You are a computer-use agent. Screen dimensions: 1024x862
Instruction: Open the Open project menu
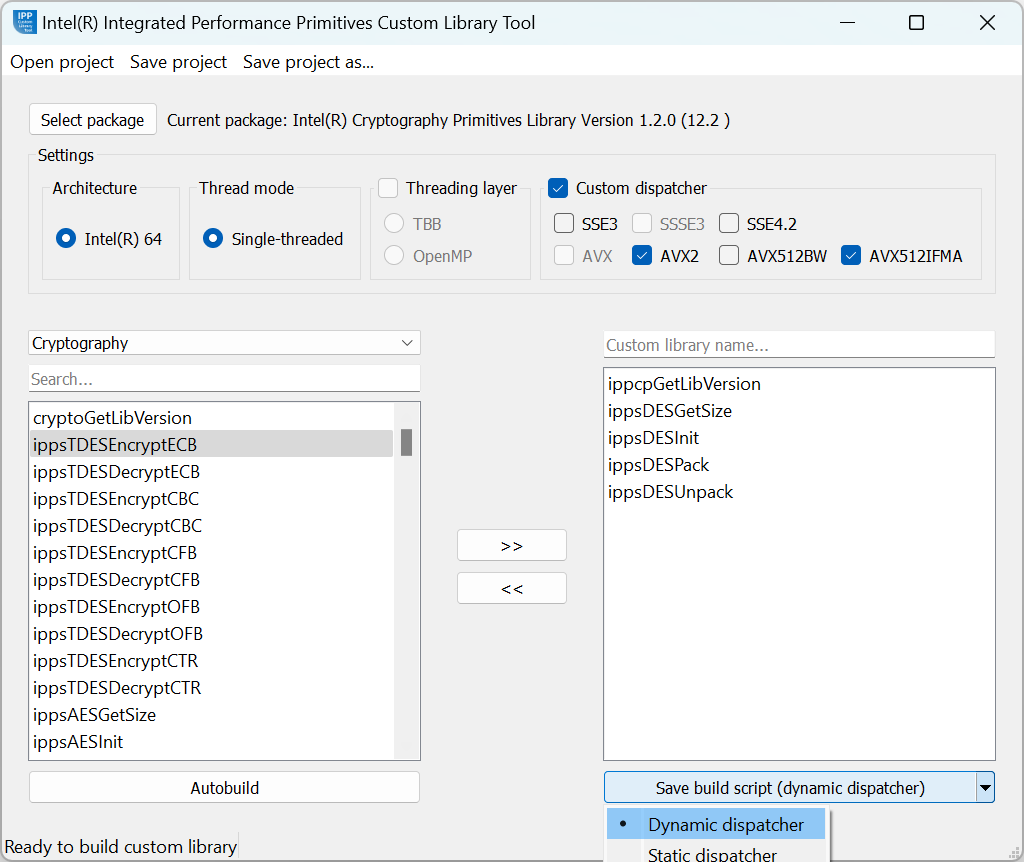tap(62, 62)
